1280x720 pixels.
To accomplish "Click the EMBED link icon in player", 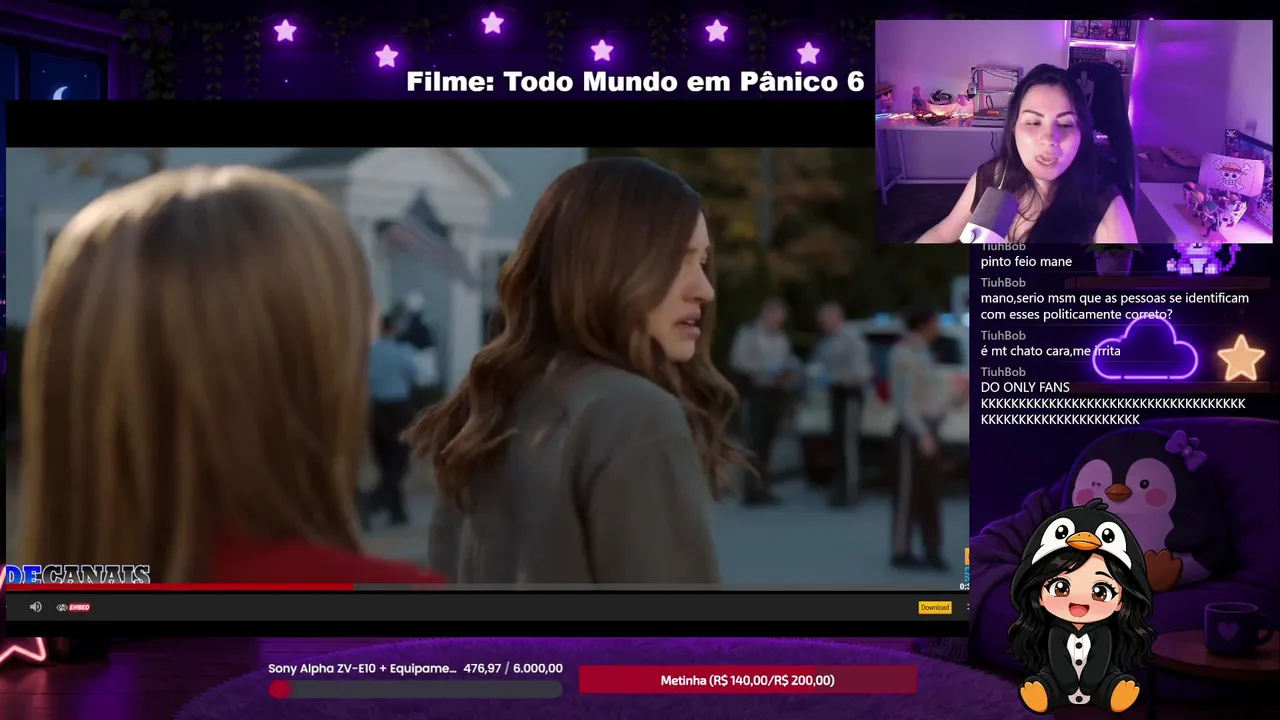I will point(73,607).
